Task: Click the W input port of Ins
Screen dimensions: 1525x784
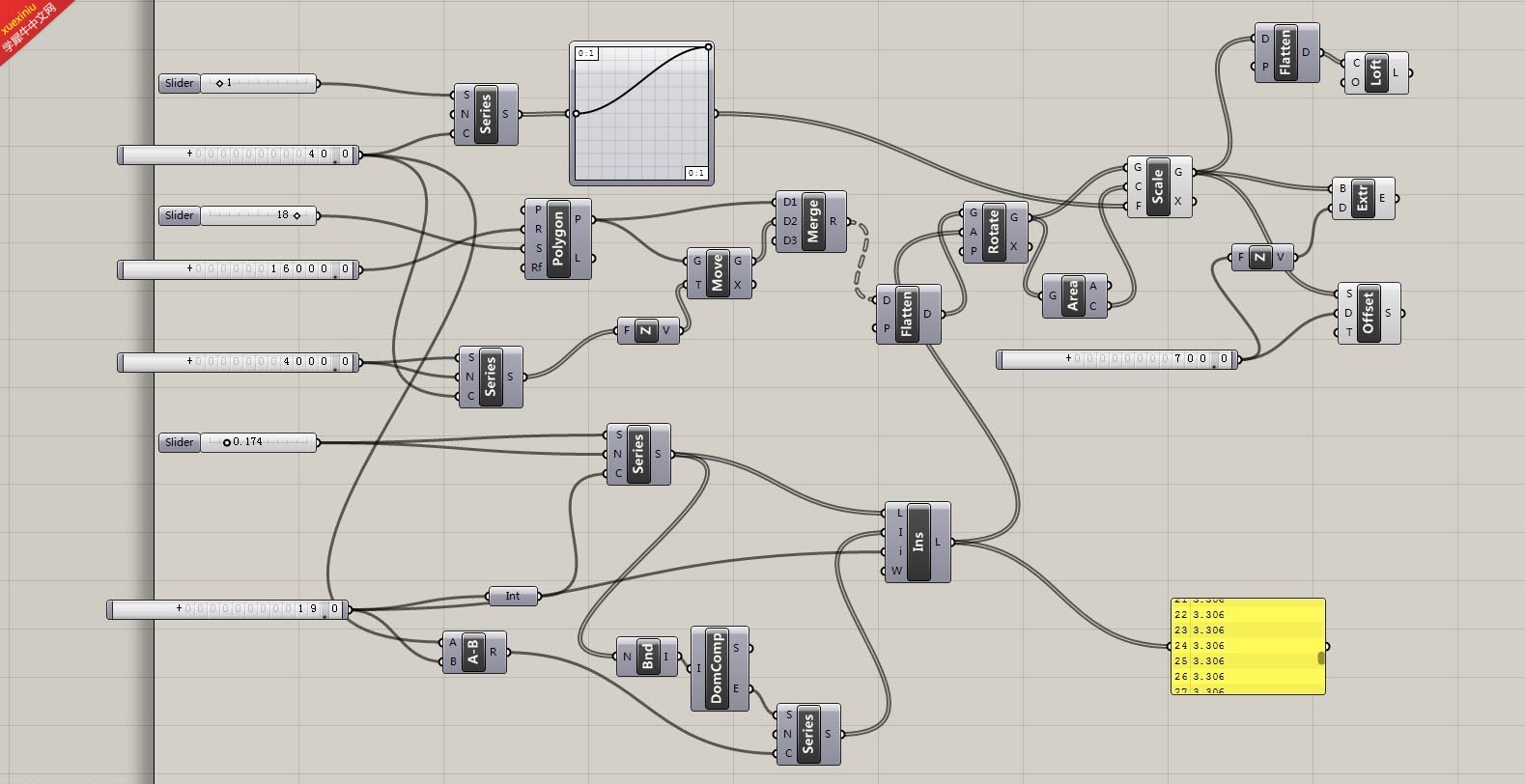Action: pyautogui.click(x=896, y=571)
